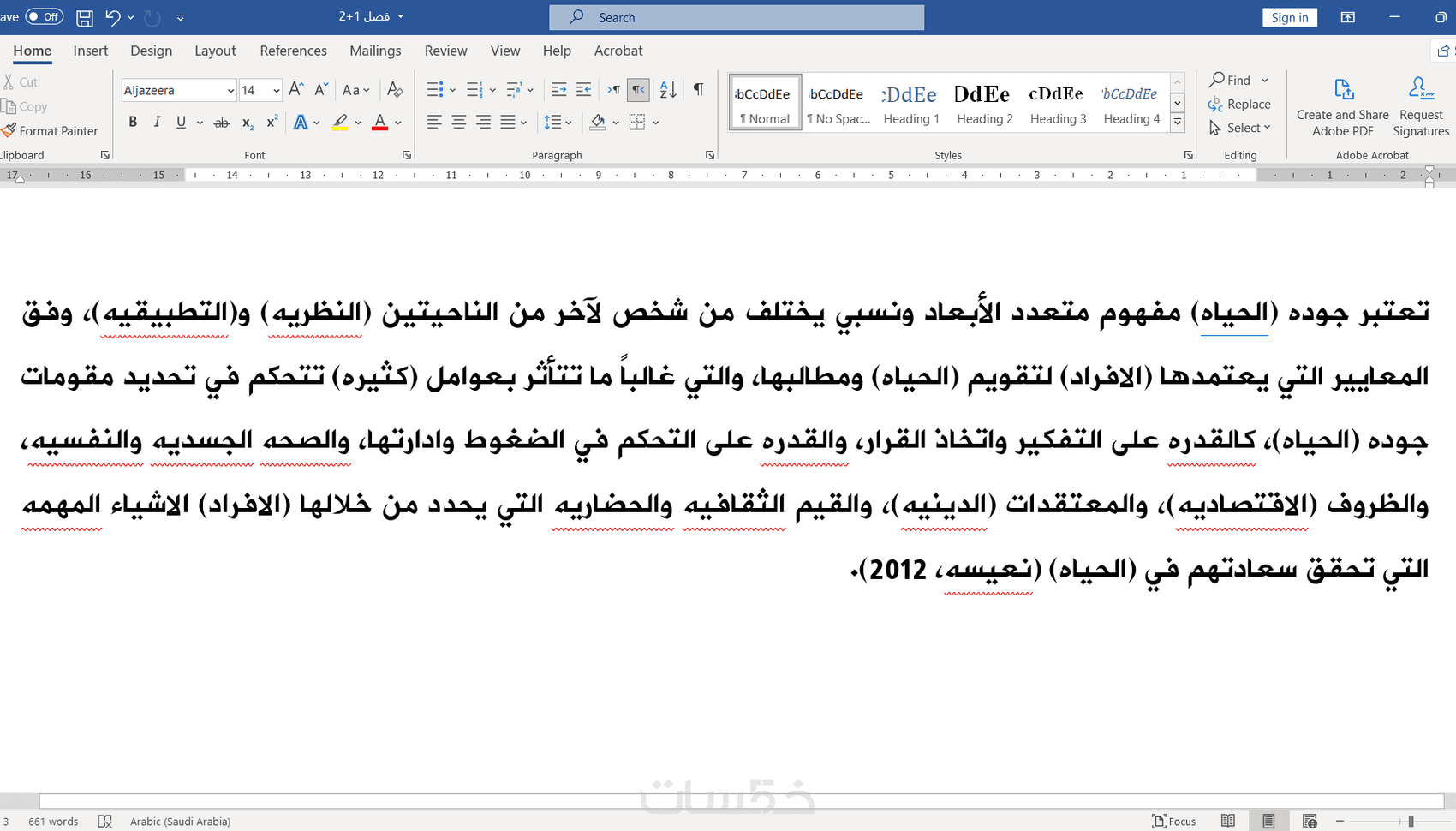This screenshot has width=1456, height=831.
Task: Align text to the right
Action: tap(484, 123)
